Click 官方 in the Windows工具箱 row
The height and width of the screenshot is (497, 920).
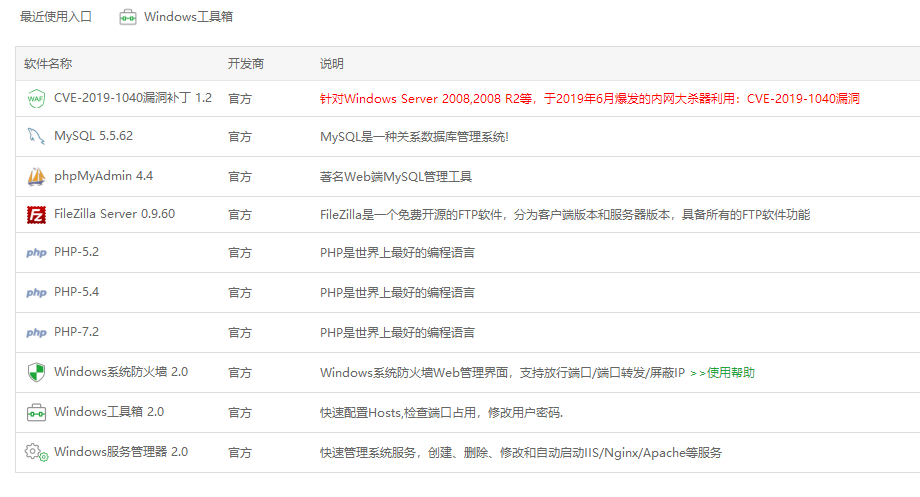pyautogui.click(x=239, y=413)
